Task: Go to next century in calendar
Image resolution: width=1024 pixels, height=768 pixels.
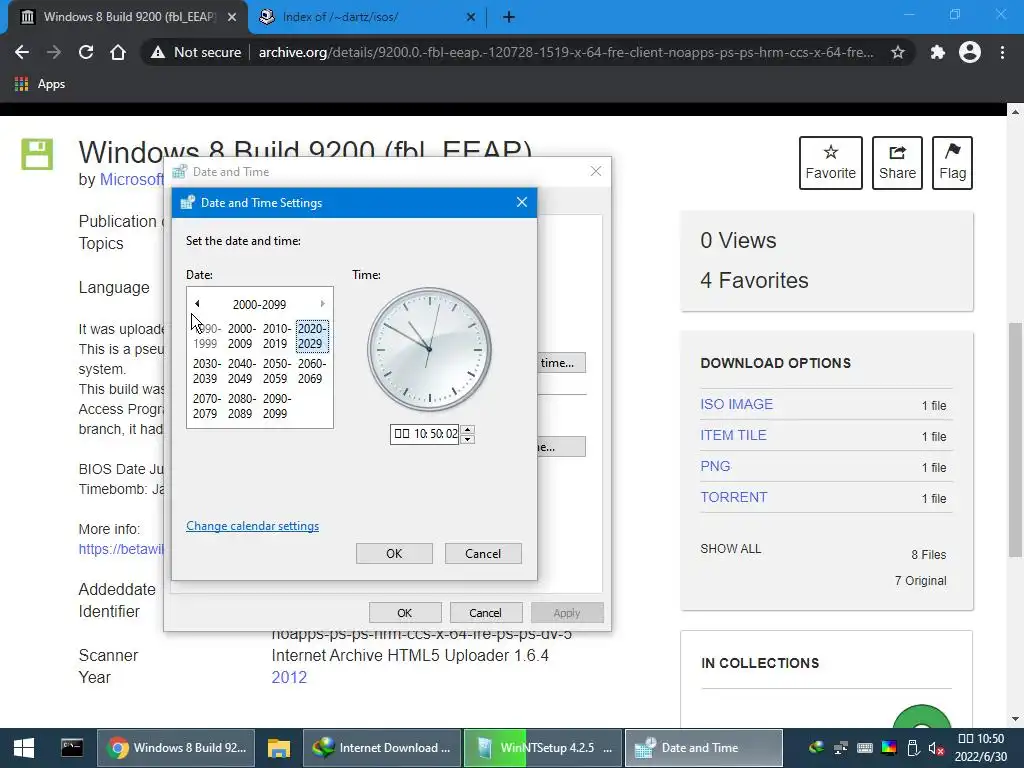Action: coord(322,304)
